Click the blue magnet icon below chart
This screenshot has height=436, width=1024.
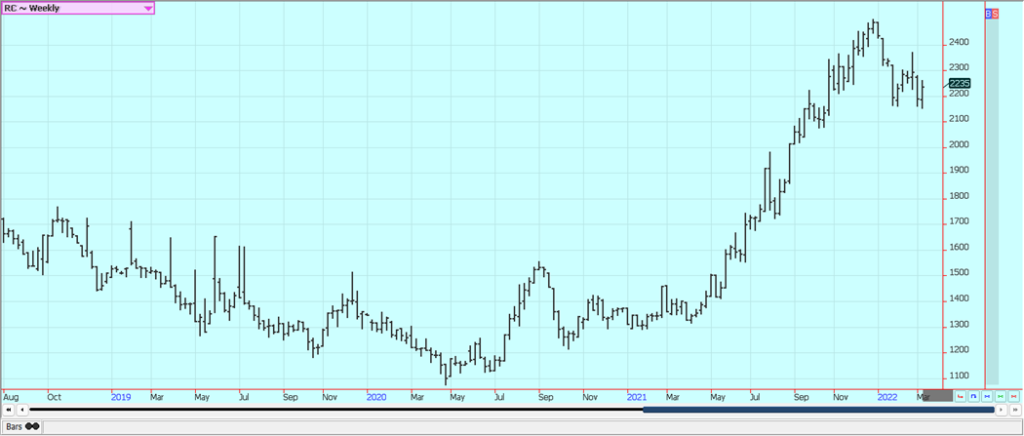974,396
